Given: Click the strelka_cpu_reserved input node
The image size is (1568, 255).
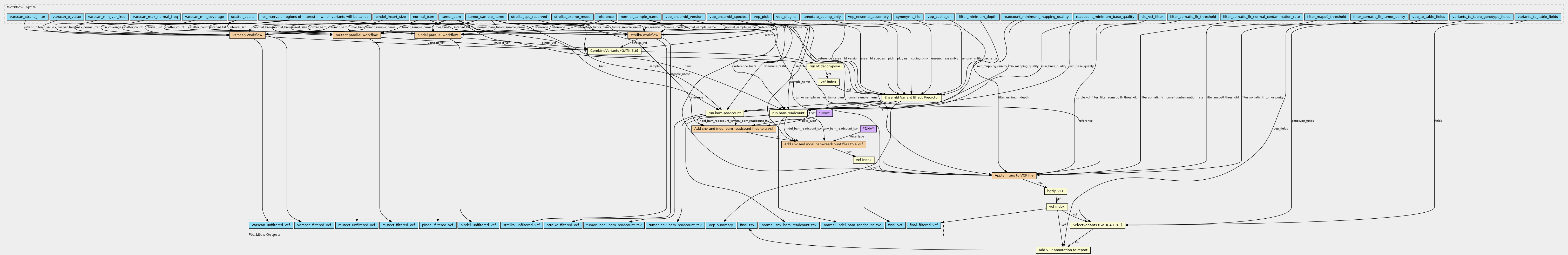Looking at the screenshot, I should 529,17.
